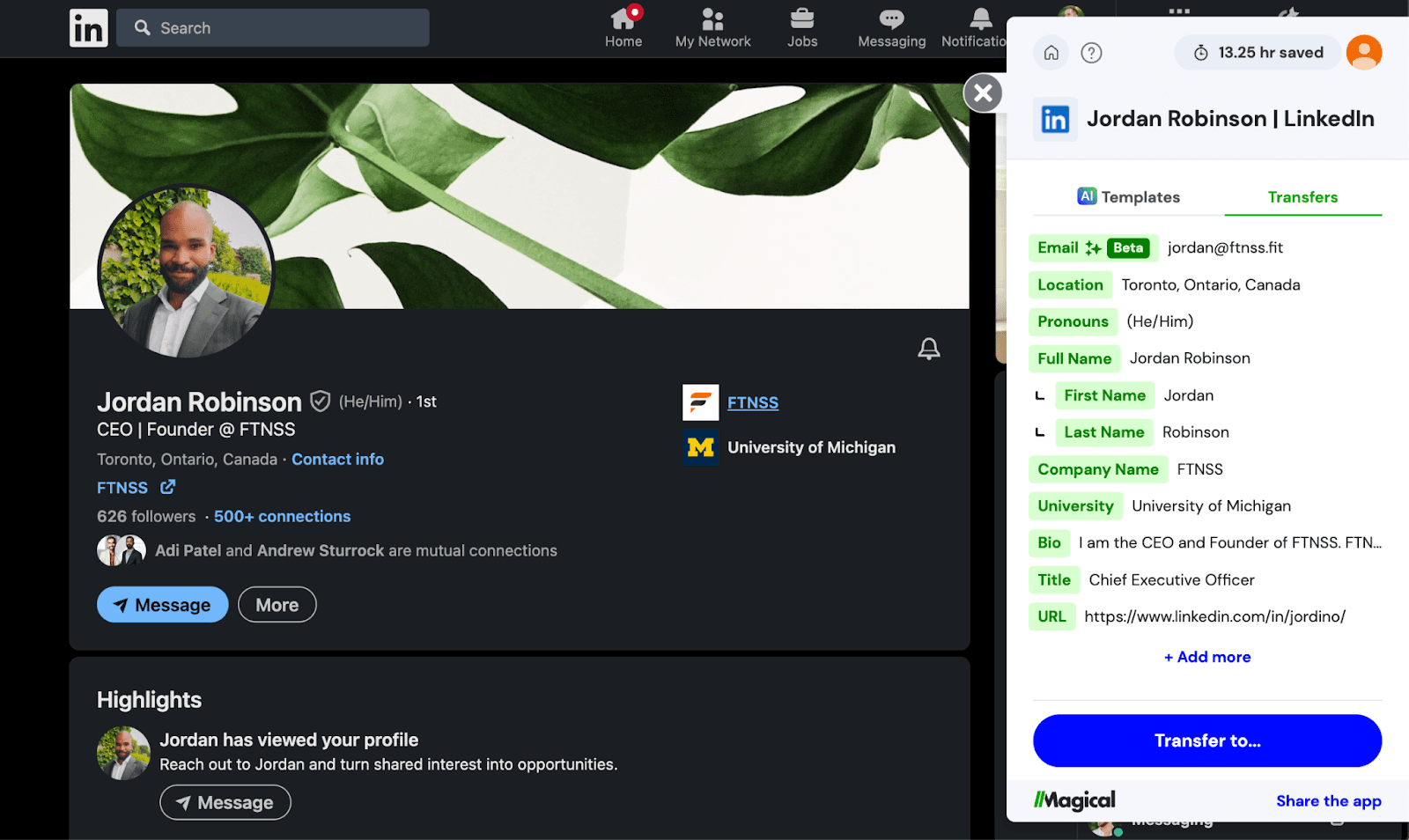The image size is (1409, 840).
Task: Click the linkedin.com/in/jordino URL value
Action: [x=1215, y=617]
